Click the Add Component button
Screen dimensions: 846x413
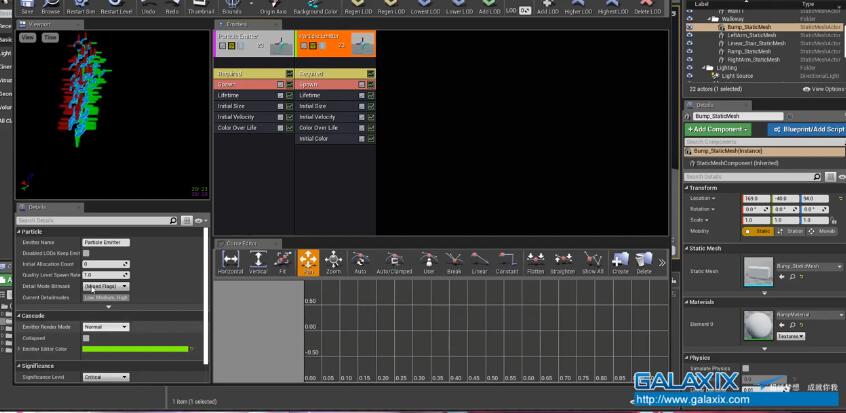pyautogui.click(x=717, y=130)
